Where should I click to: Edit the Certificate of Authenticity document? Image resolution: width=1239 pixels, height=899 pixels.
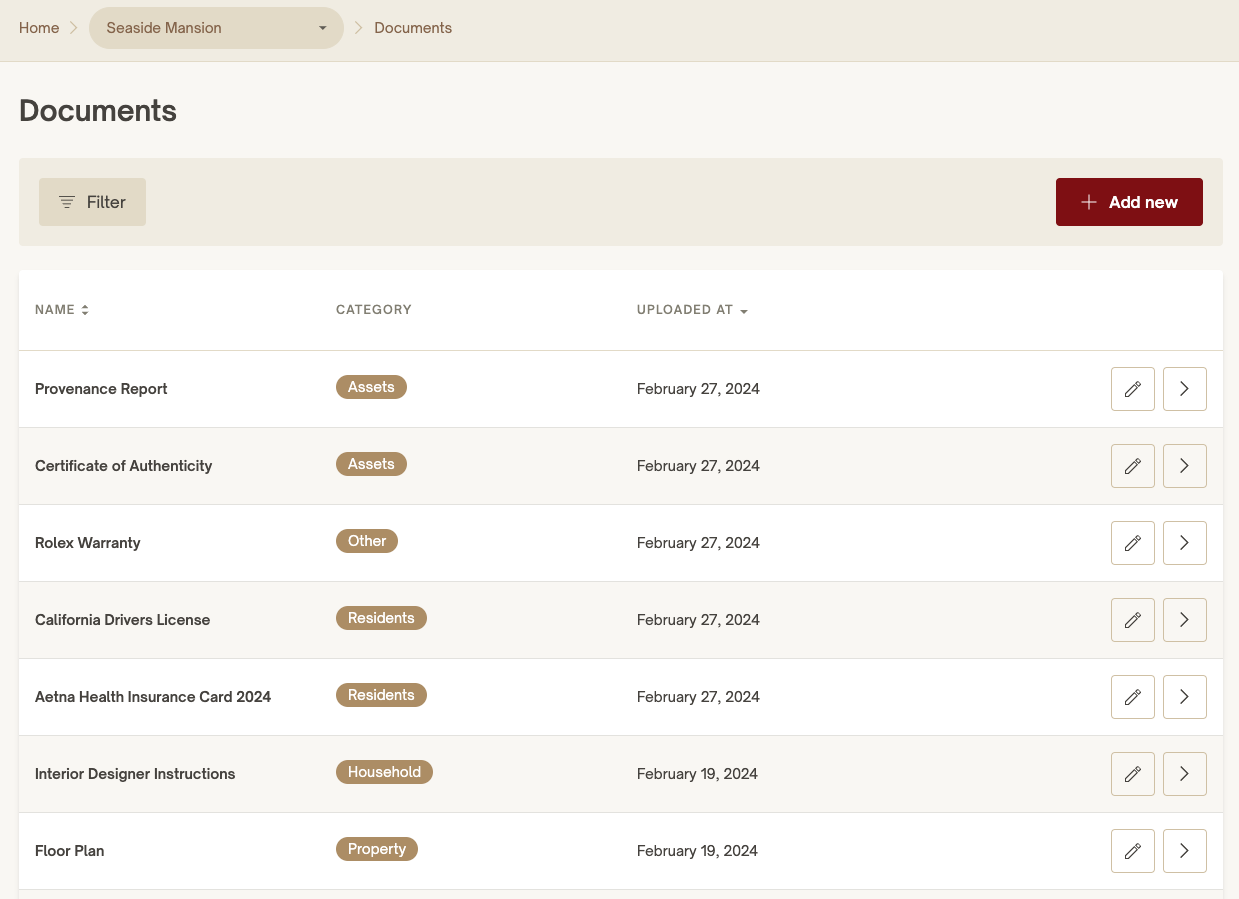click(1132, 466)
